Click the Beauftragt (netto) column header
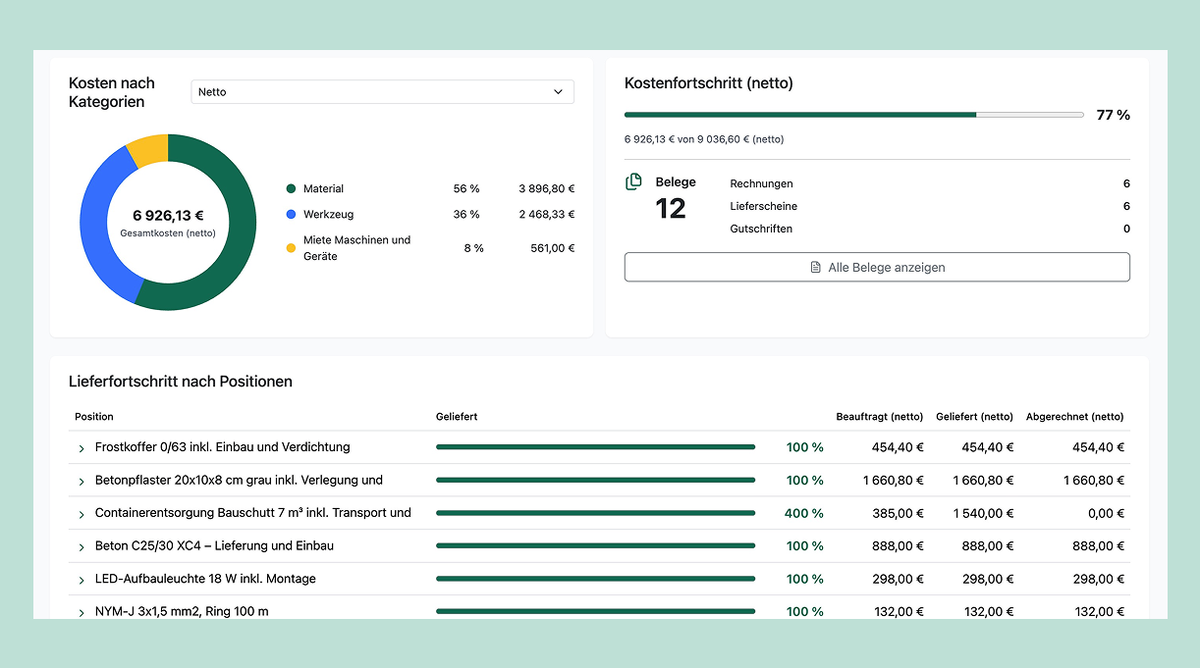Screen dimensions: 1200x668 pos(879,417)
